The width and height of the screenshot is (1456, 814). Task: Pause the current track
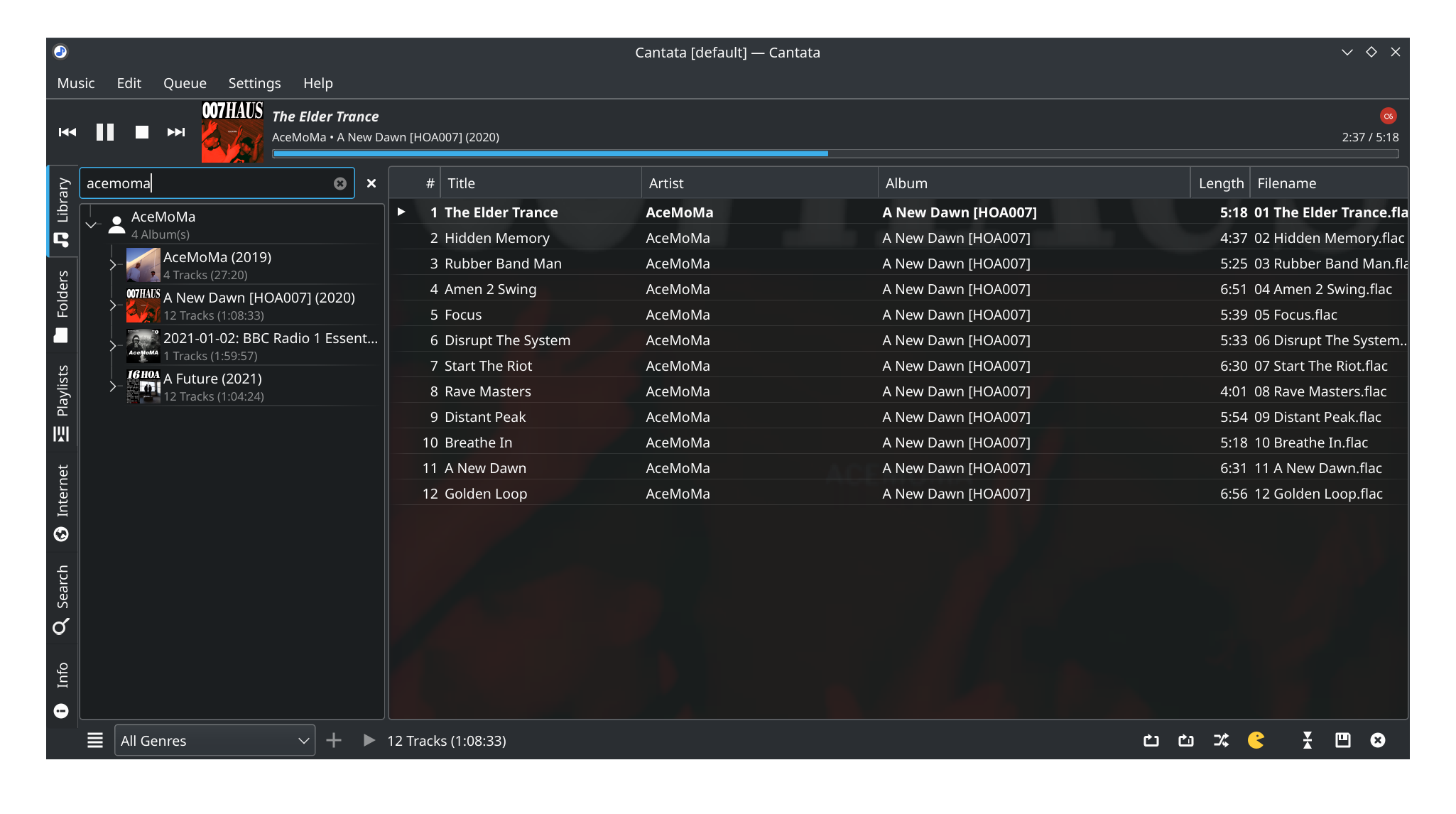(105, 132)
